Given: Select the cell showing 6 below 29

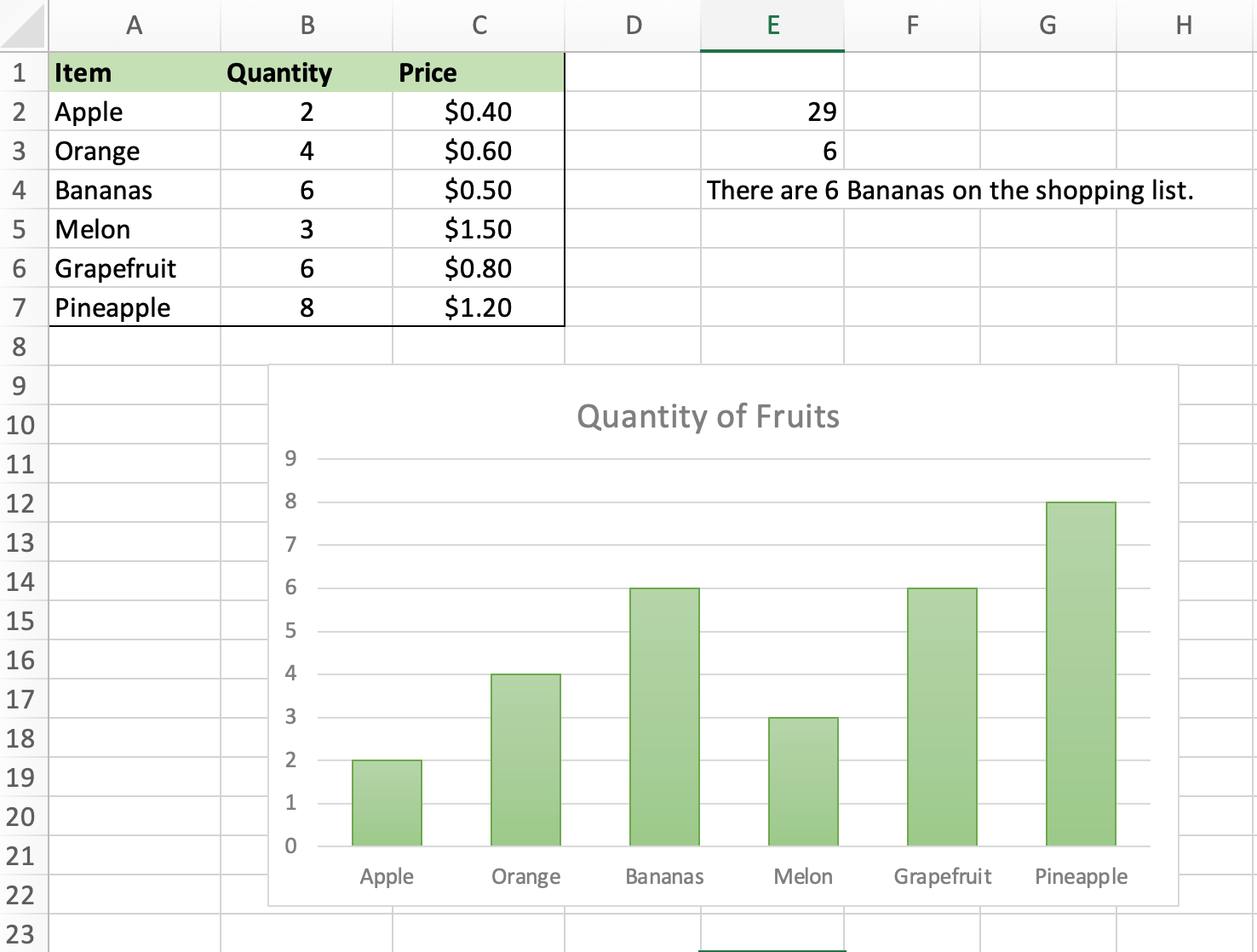Looking at the screenshot, I should coord(772,151).
